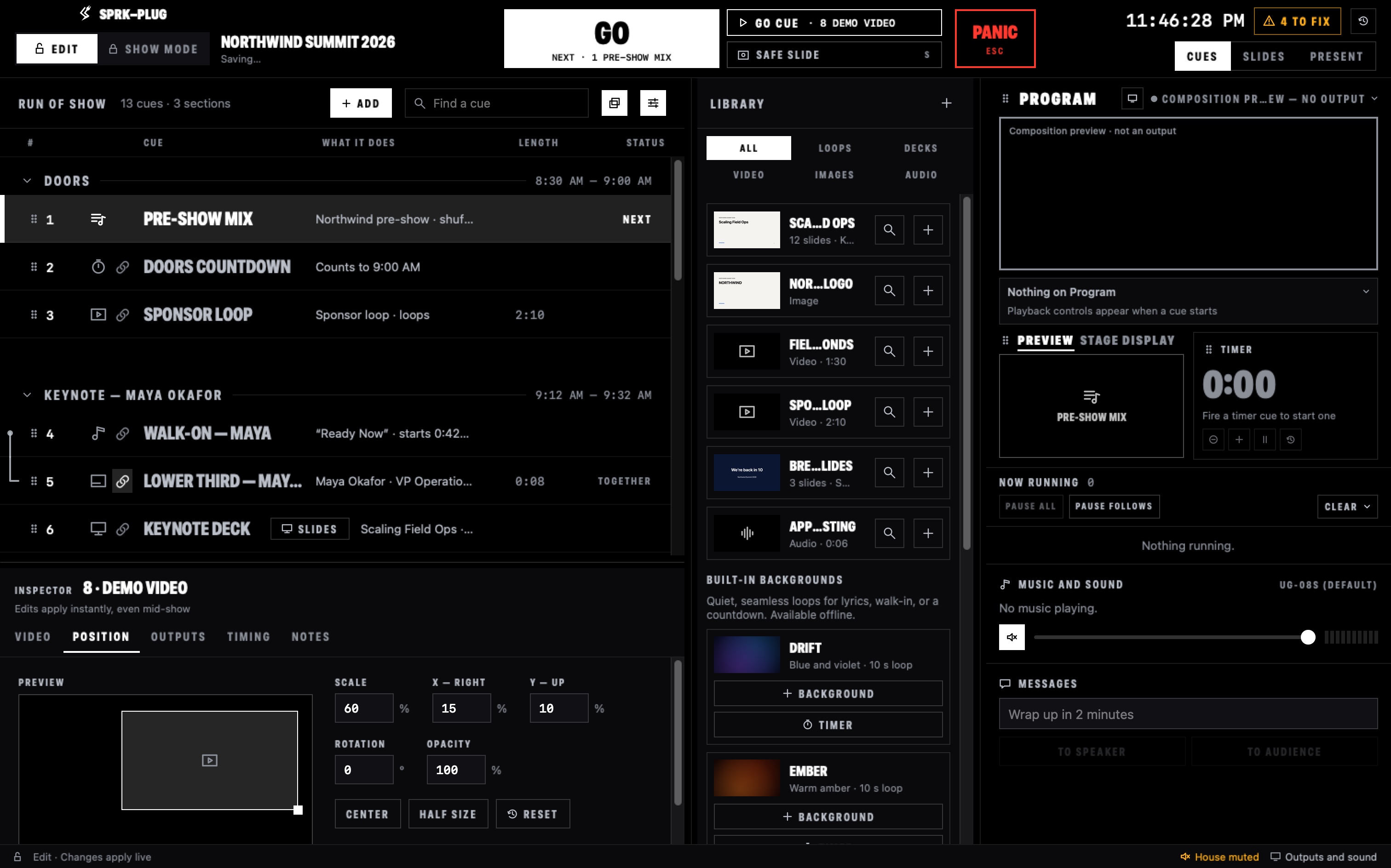Viewport: 1391px width, 868px height.
Task: Click link icon on Walk-On Maya cue
Action: (122, 434)
